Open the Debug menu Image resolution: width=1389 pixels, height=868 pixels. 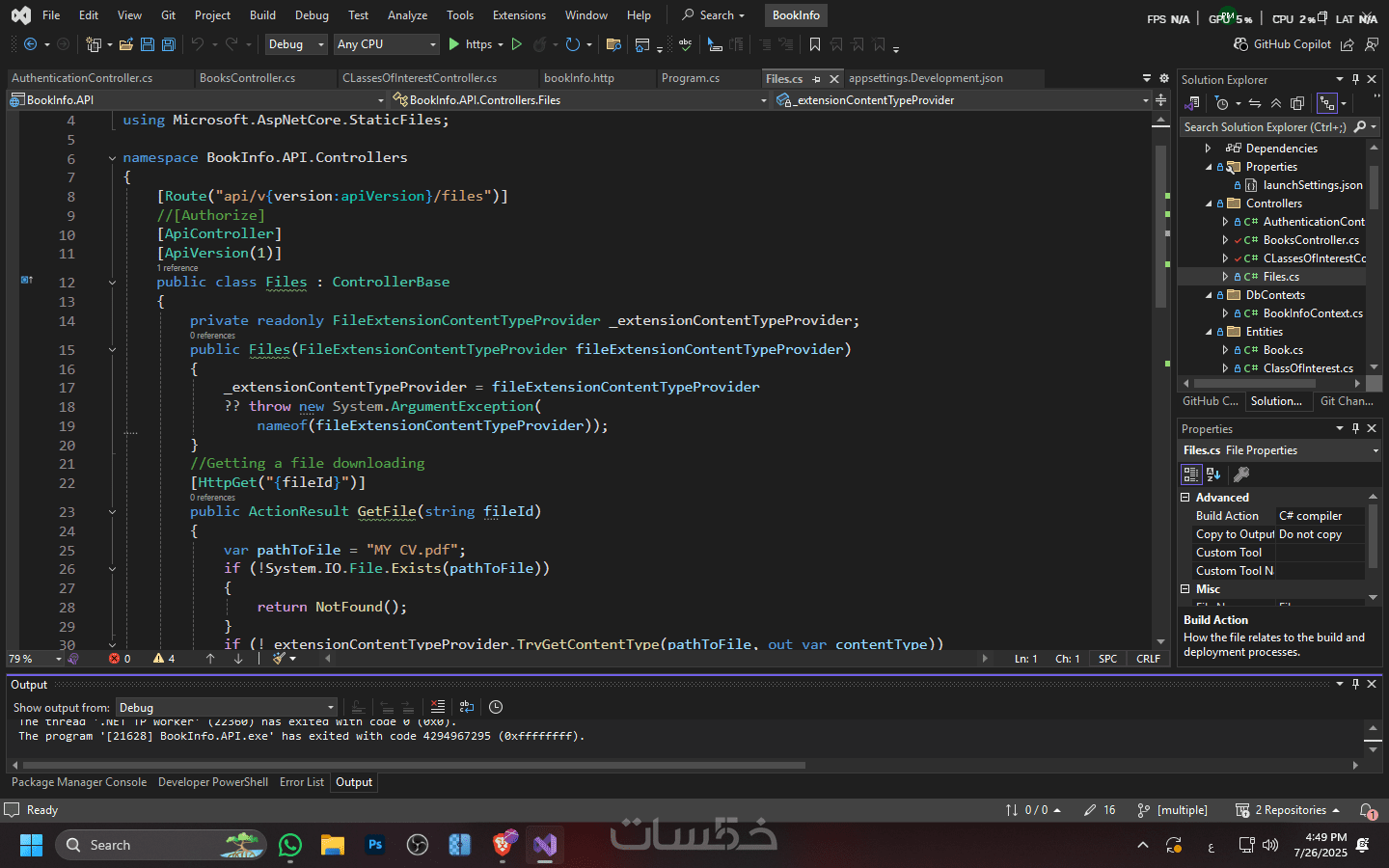[312, 15]
